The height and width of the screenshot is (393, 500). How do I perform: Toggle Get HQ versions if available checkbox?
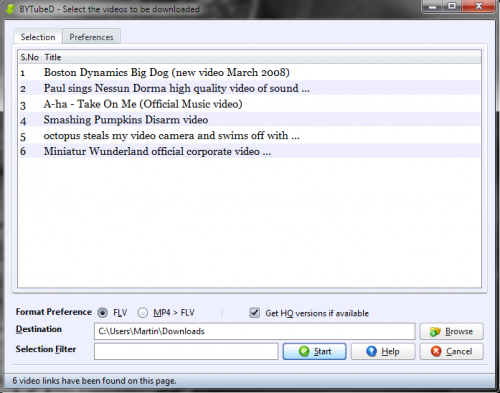tap(254, 313)
